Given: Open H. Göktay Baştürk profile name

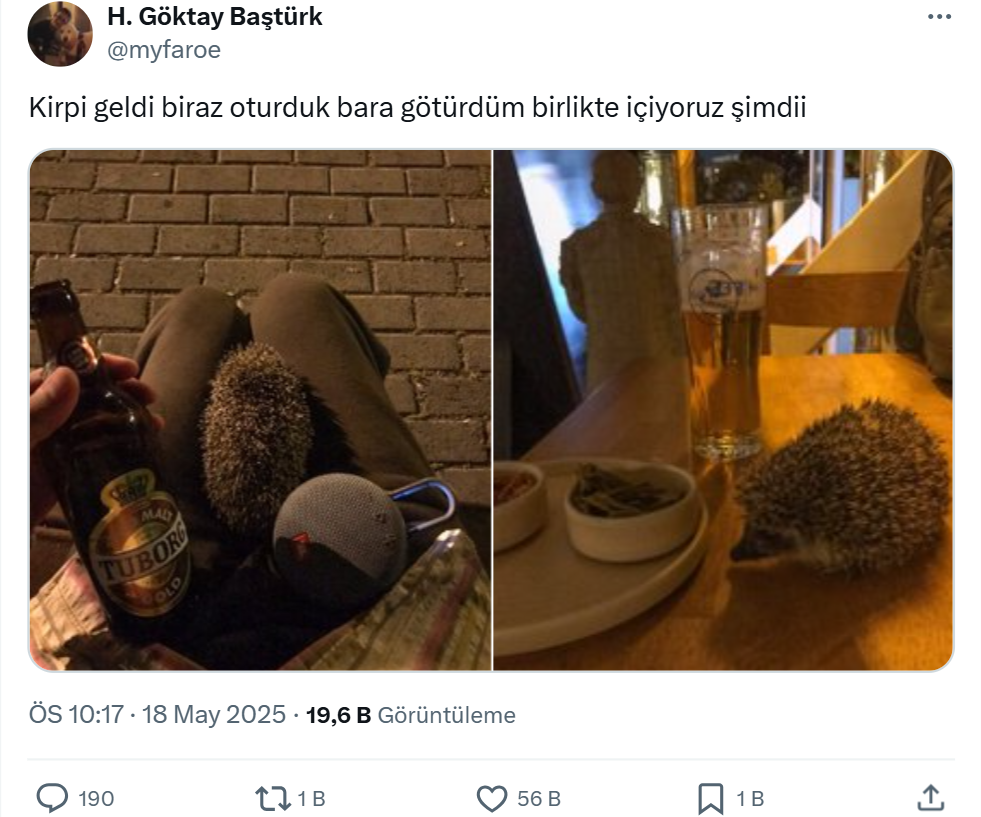Looking at the screenshot, I should (215, 17).
